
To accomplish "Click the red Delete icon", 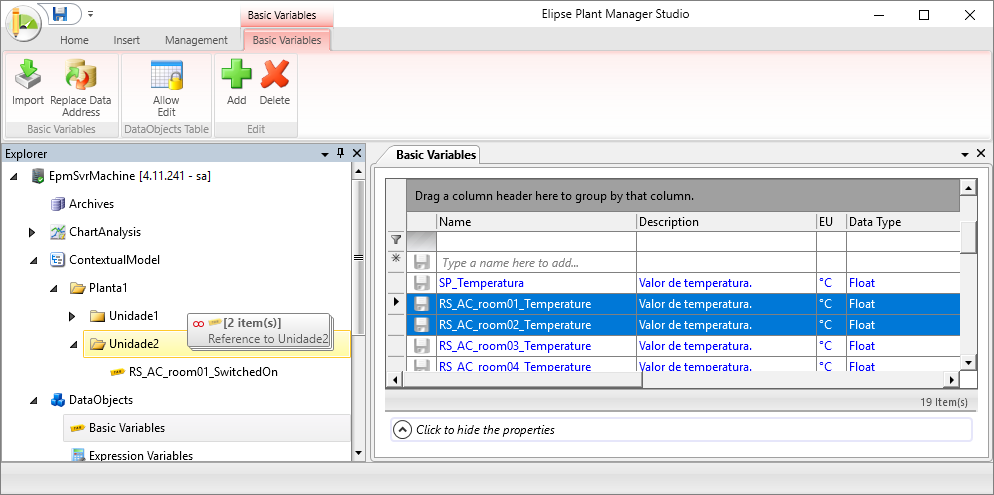I will click(x=274, y=77).
